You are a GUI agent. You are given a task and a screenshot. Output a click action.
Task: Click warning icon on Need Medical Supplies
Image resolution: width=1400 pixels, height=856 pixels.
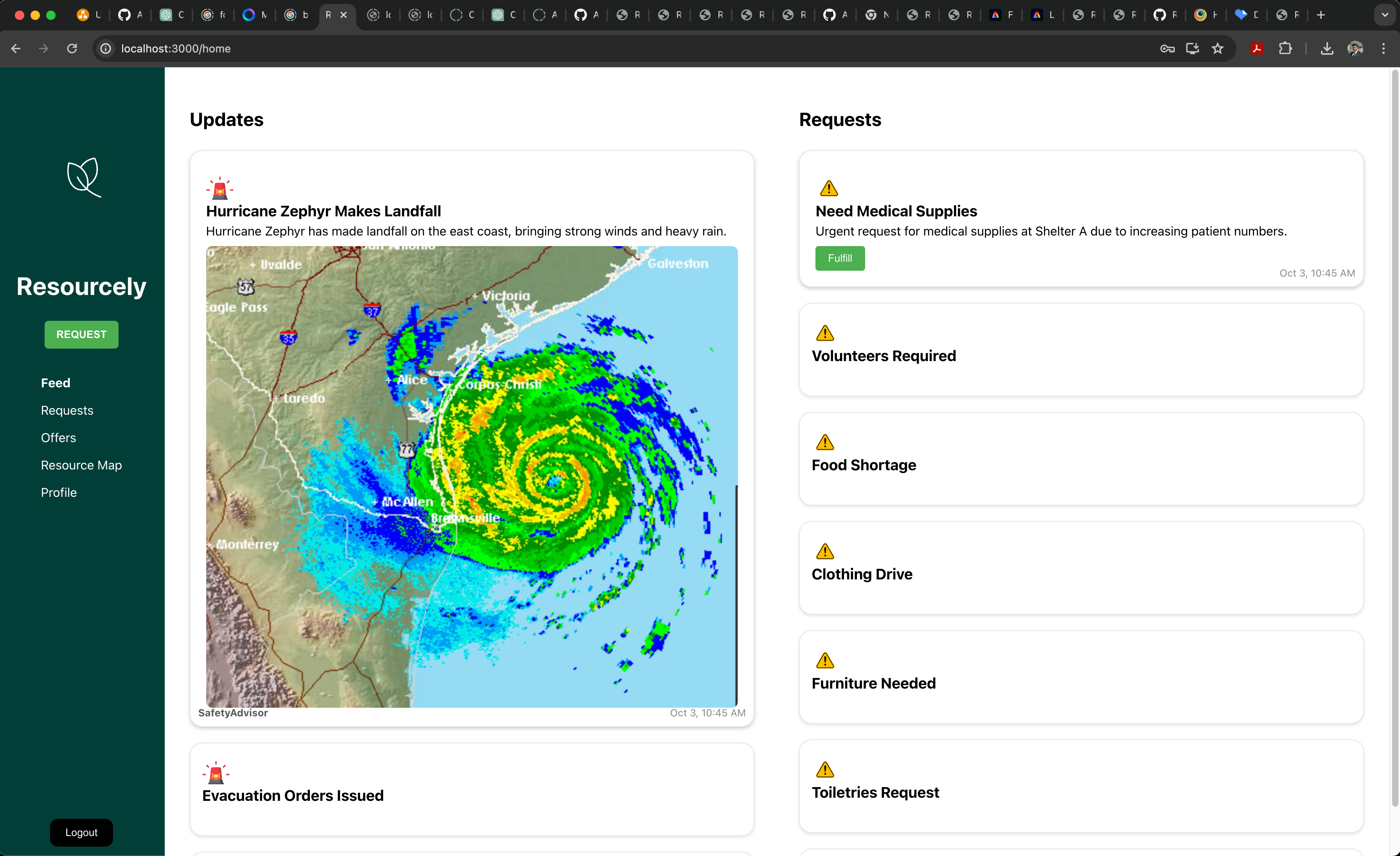pyautogui.click(x=829, y=188)
